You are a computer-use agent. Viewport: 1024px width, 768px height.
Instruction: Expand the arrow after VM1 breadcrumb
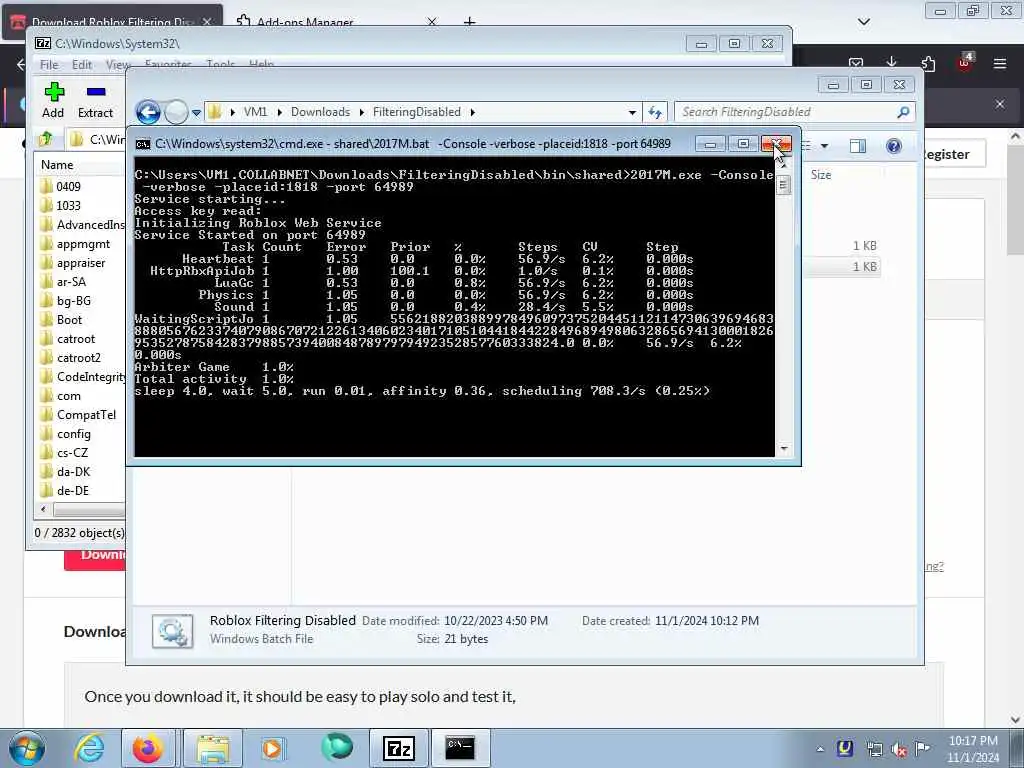(x=279, y=112)
